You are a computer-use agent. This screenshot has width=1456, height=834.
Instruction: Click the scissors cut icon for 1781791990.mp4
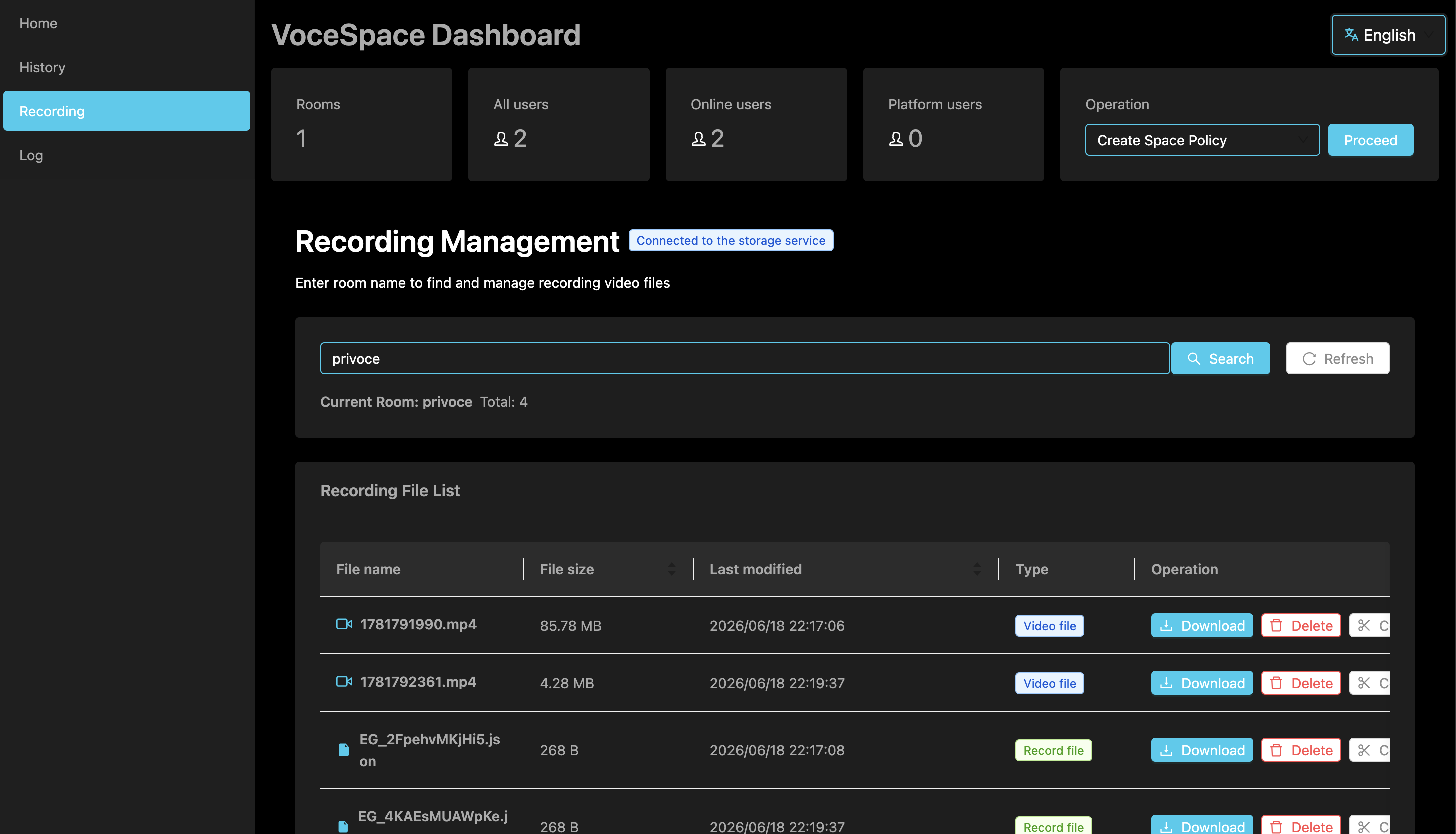[x=1364, y=626]
